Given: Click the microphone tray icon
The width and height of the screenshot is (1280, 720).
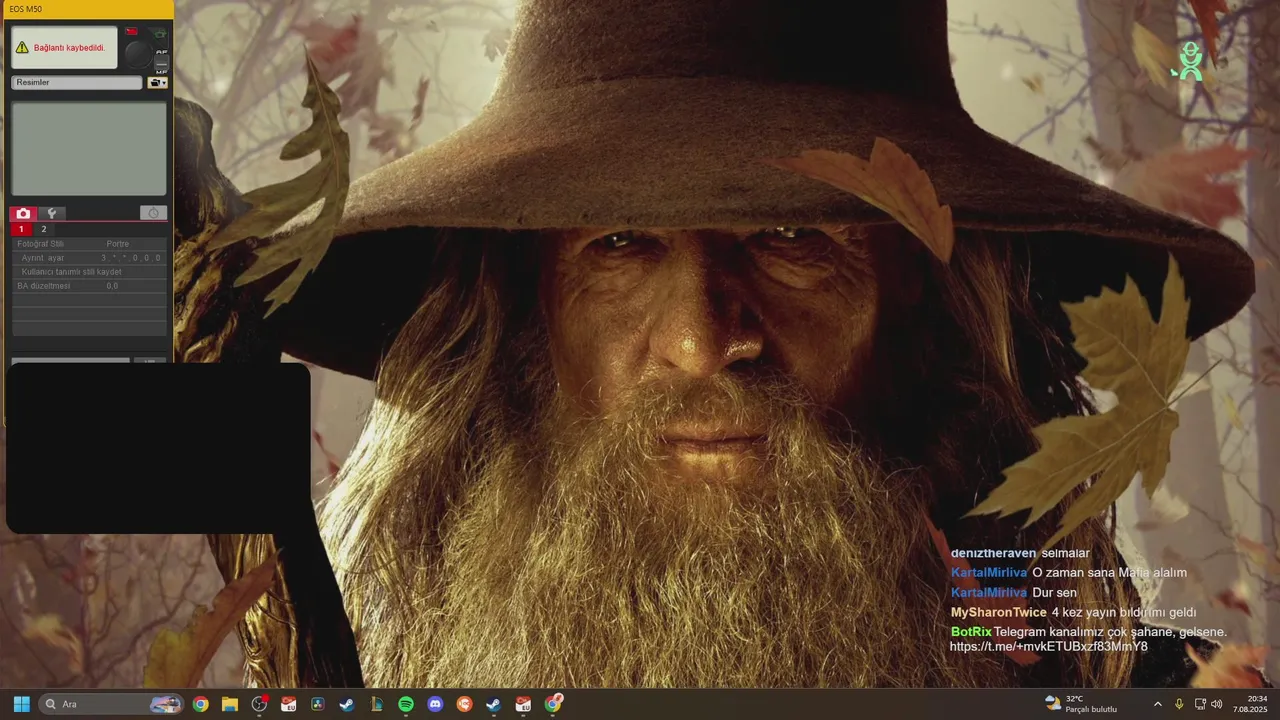Looking at the screenshot, I should (1180, 704).
